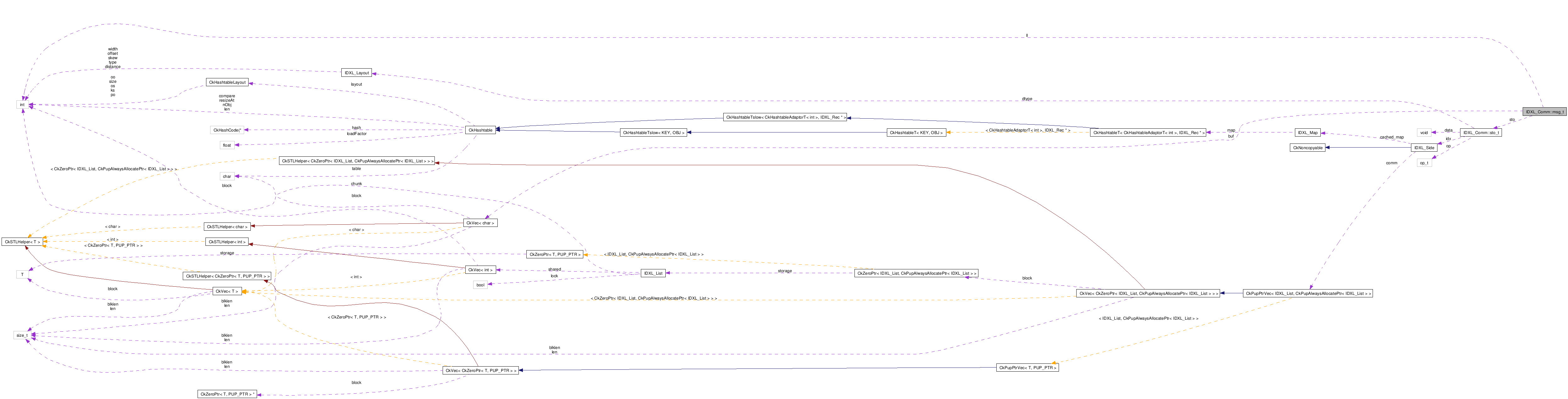
Task: Open the CkSTLHelper< int > node
Action: [x=227, y=242]
